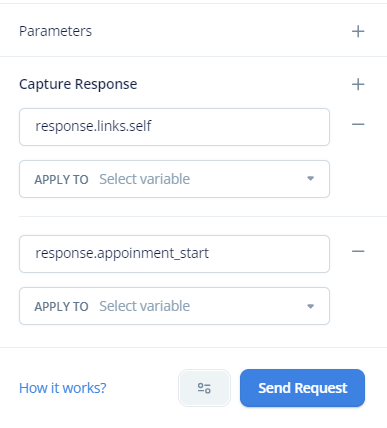387x428 pixels.
Task: Click the APPLY TO label below response.links.self
Action: (x=61, y=180)
